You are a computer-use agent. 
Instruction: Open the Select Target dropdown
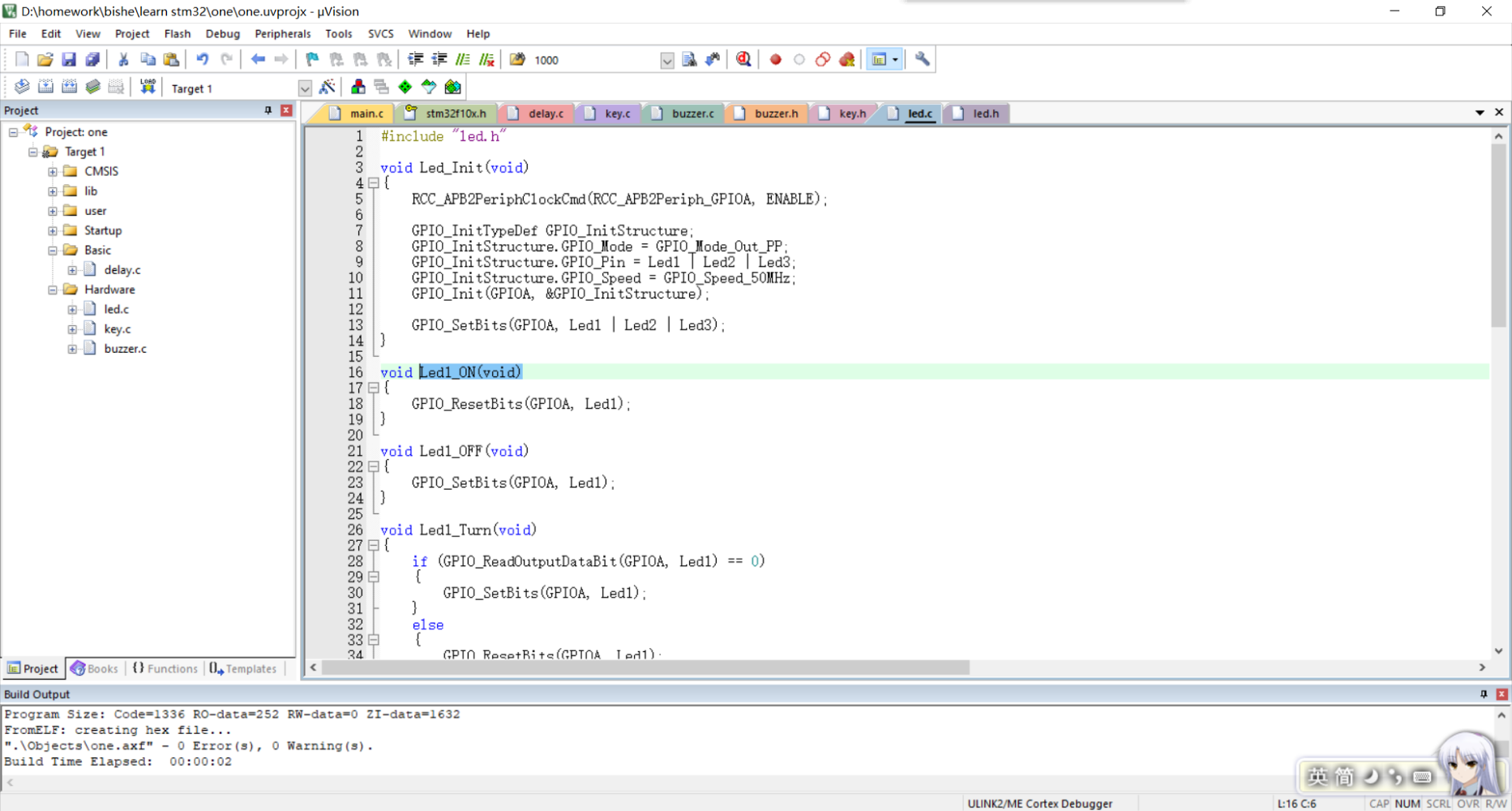point(305,88)
